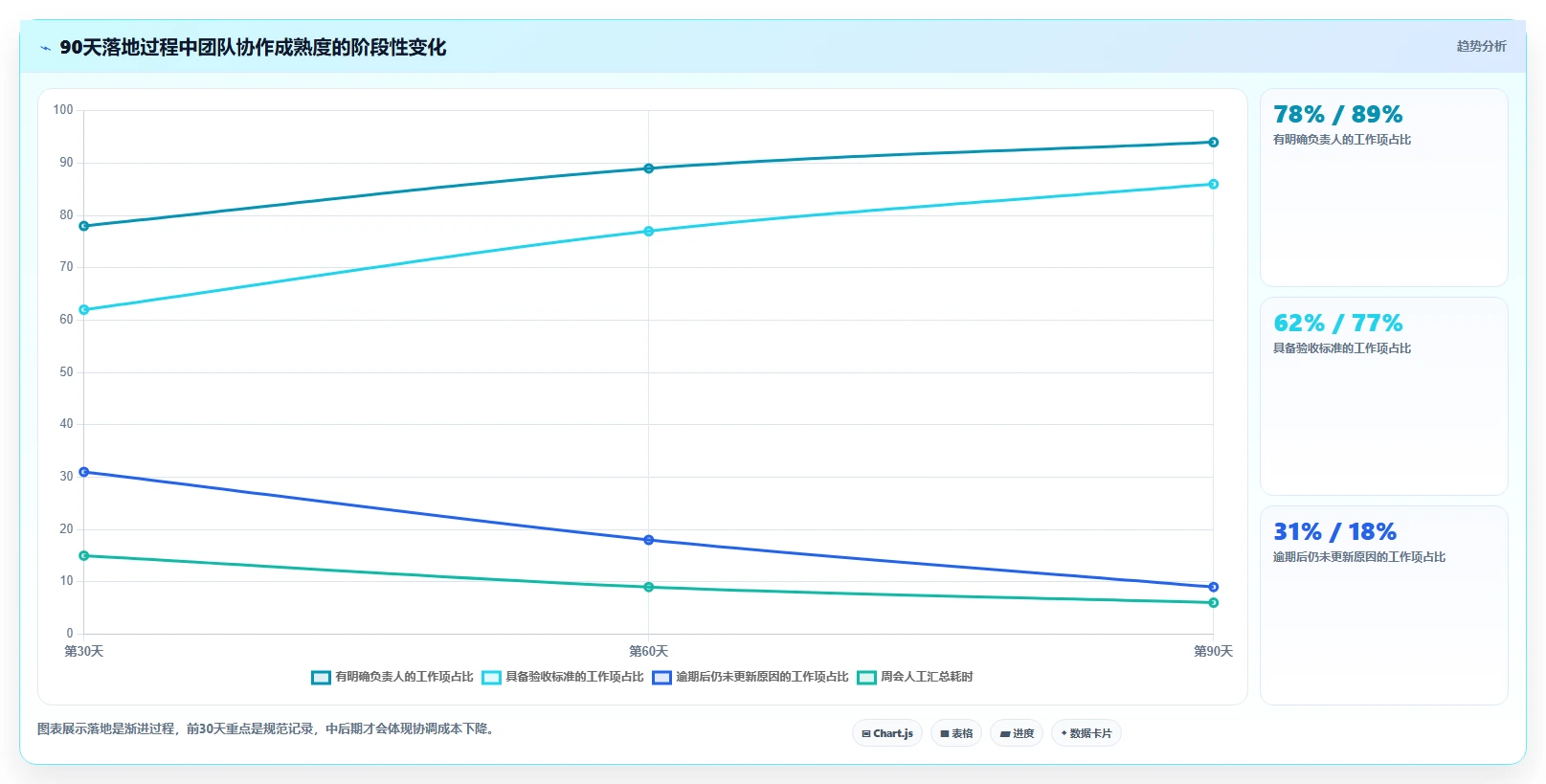The height and width of the screenshot is (784, 1546).
Task: Click the 有明确负责人的工作项占比 card caption
Action: tap(1342, 140)
